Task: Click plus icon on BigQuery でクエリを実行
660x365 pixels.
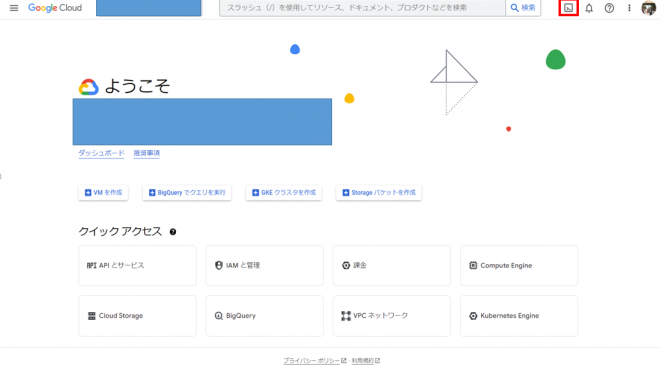Action: coord(152,193)
